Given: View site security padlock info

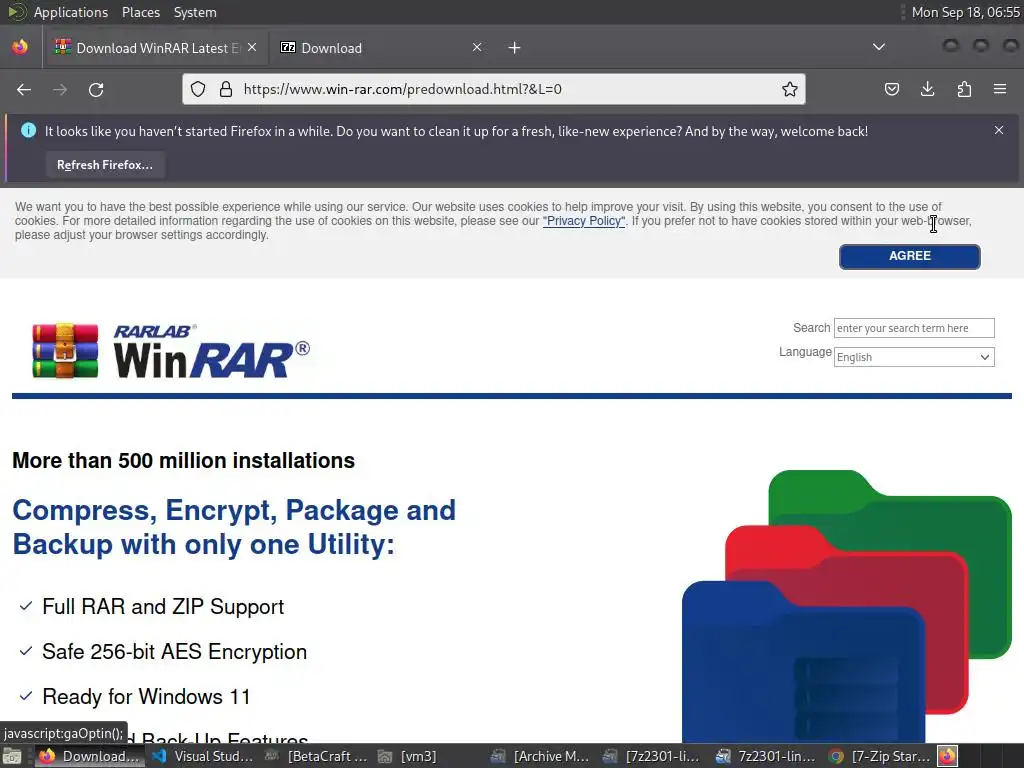Looking at the screenshot, I should point(226,89).
